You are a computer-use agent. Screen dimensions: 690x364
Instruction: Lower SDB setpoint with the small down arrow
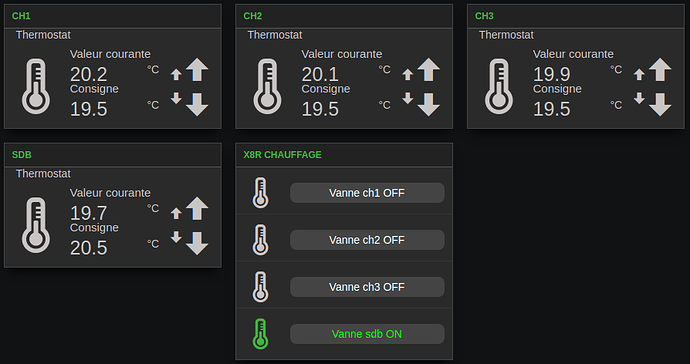[176, 237]
